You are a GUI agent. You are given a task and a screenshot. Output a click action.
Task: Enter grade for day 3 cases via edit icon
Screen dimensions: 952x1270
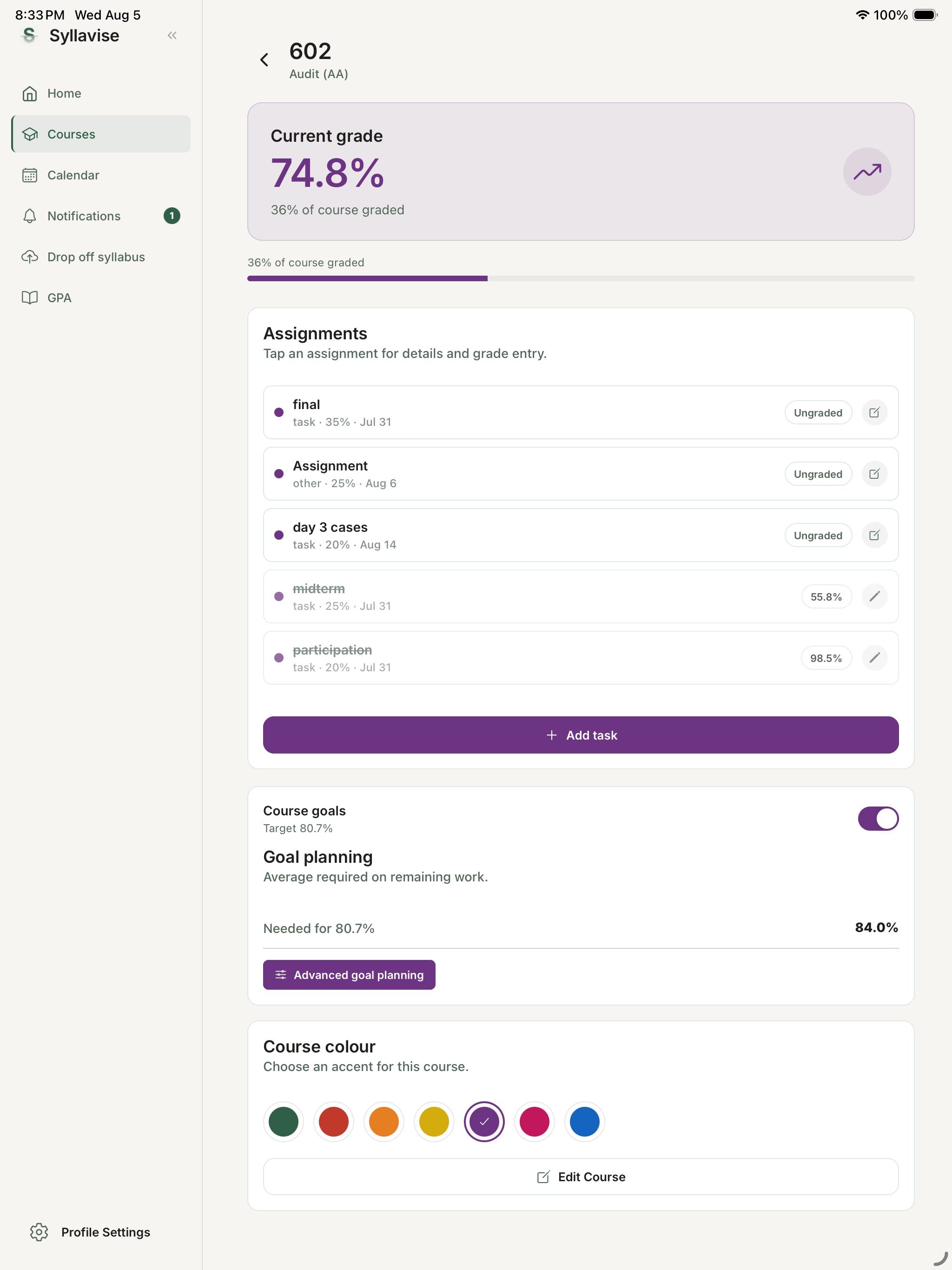click(874, 536)
